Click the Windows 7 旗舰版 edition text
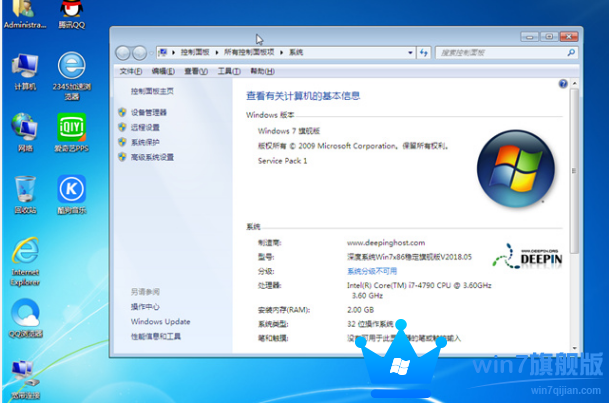This screenshot has height=403, width=609. point(289,131)
